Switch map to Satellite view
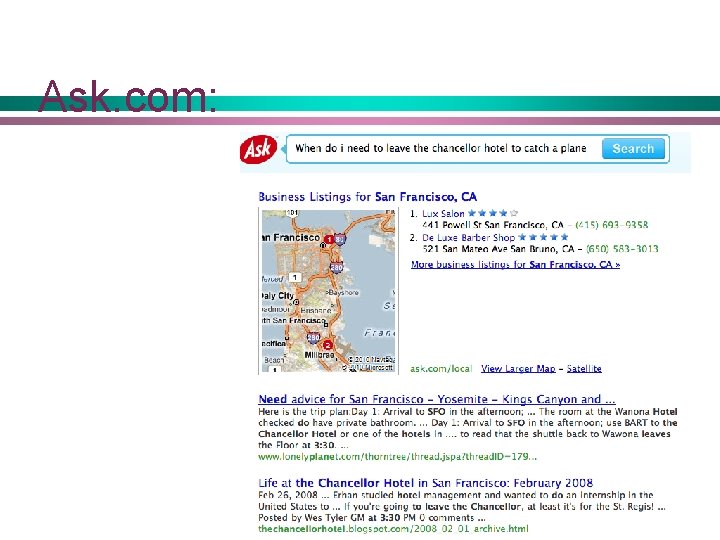This screenshot has height=540, width=720. coord(584,369)
